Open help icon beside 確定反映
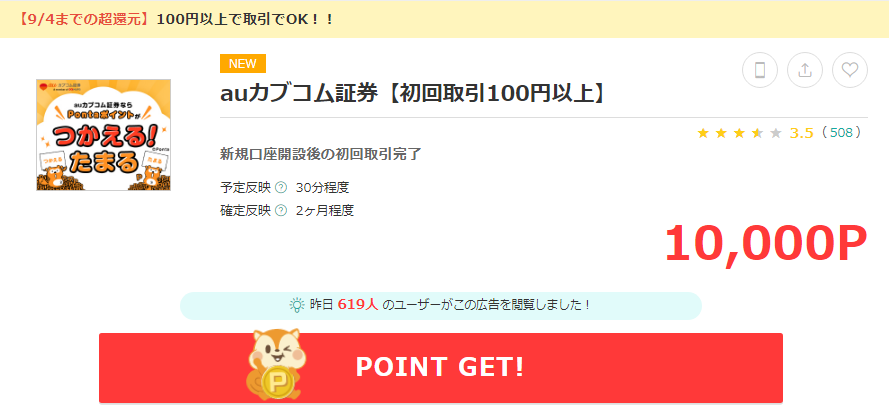The width and height of the screenshot is (889, 418). 281,210
